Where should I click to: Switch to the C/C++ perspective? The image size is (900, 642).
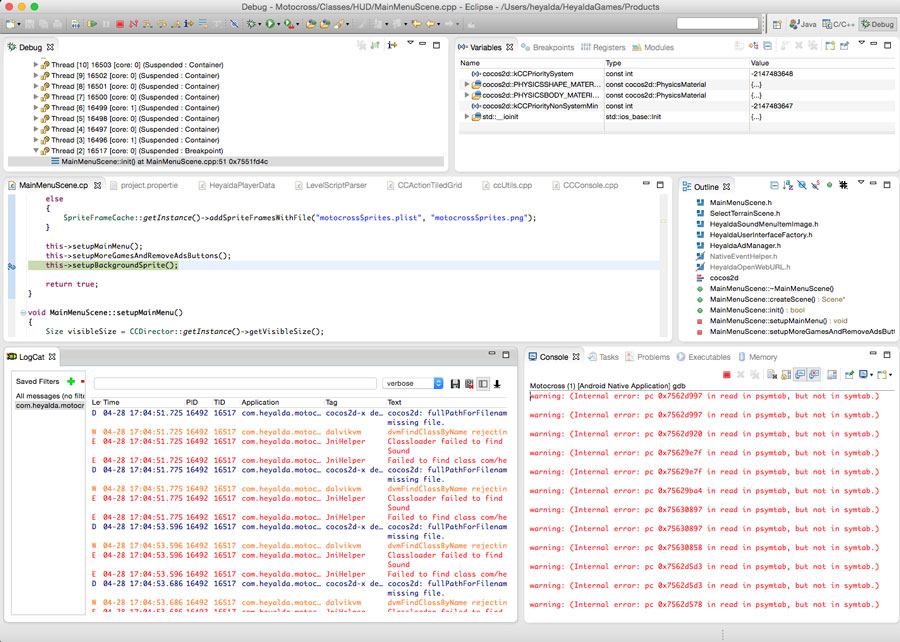click(x=839, y=24)
